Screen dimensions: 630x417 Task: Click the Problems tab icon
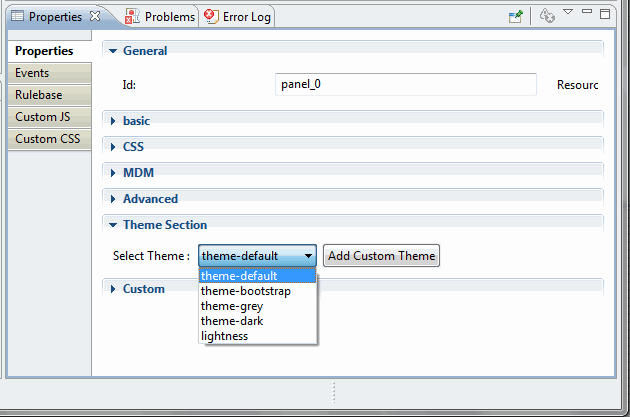pos(132,16)
